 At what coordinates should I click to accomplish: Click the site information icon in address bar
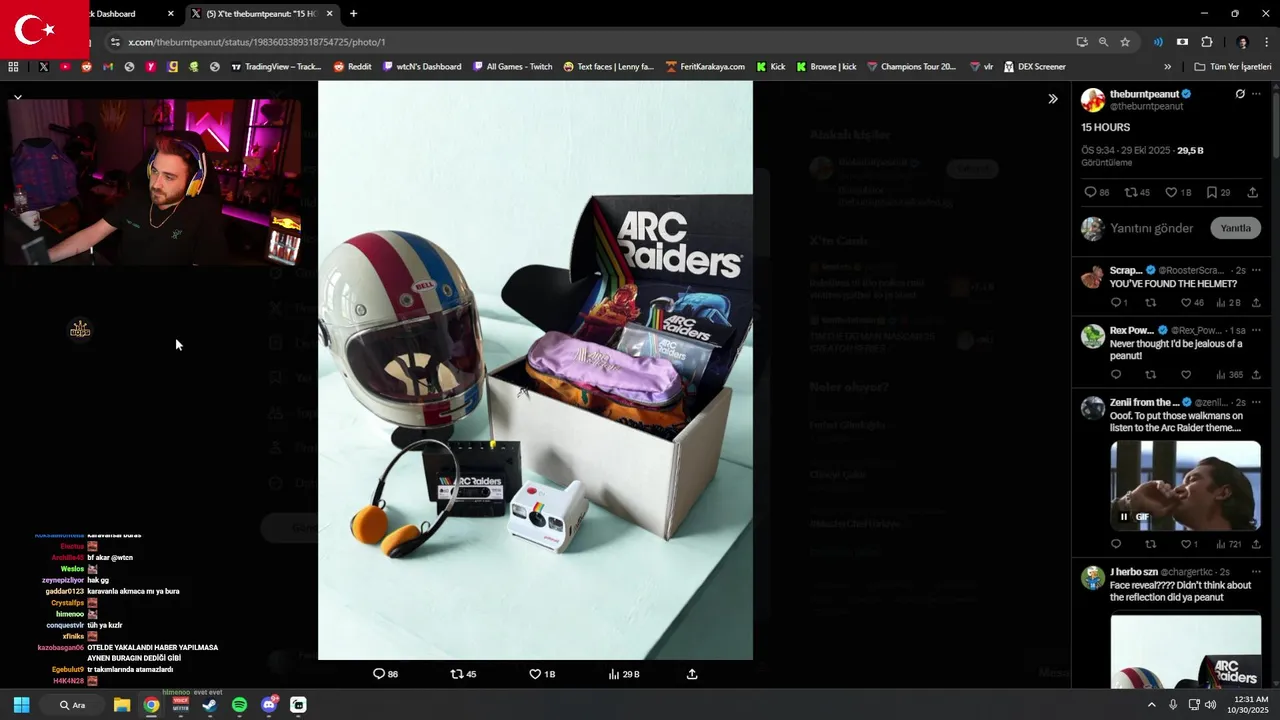115,42
